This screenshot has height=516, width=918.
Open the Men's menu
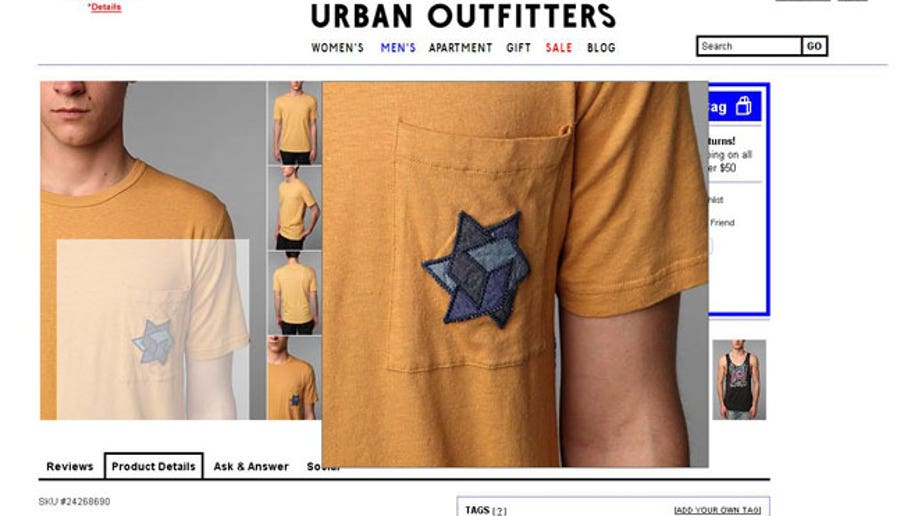pos(398,48)
